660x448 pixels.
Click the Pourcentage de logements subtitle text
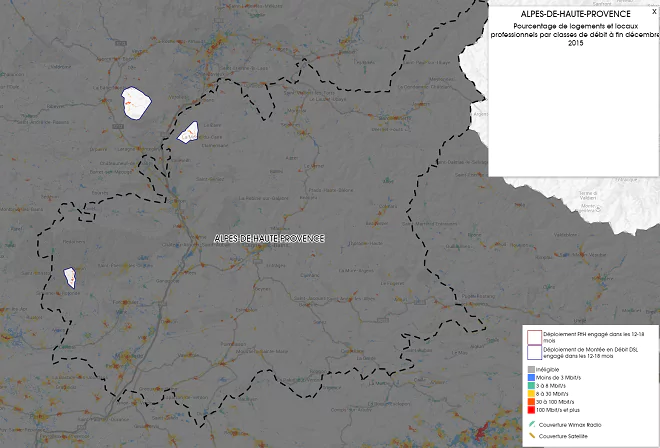pos(575,34)
